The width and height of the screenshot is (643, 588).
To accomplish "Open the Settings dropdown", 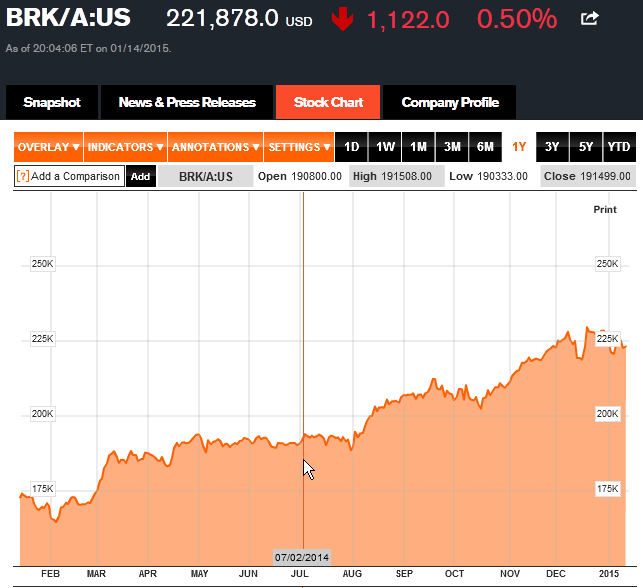I will (x=299, y=147).
